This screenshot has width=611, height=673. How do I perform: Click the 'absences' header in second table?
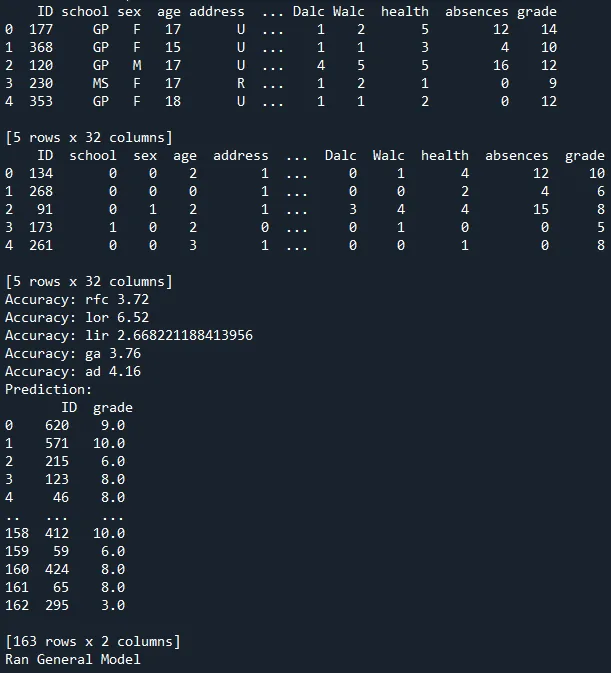tap(517, 155)
